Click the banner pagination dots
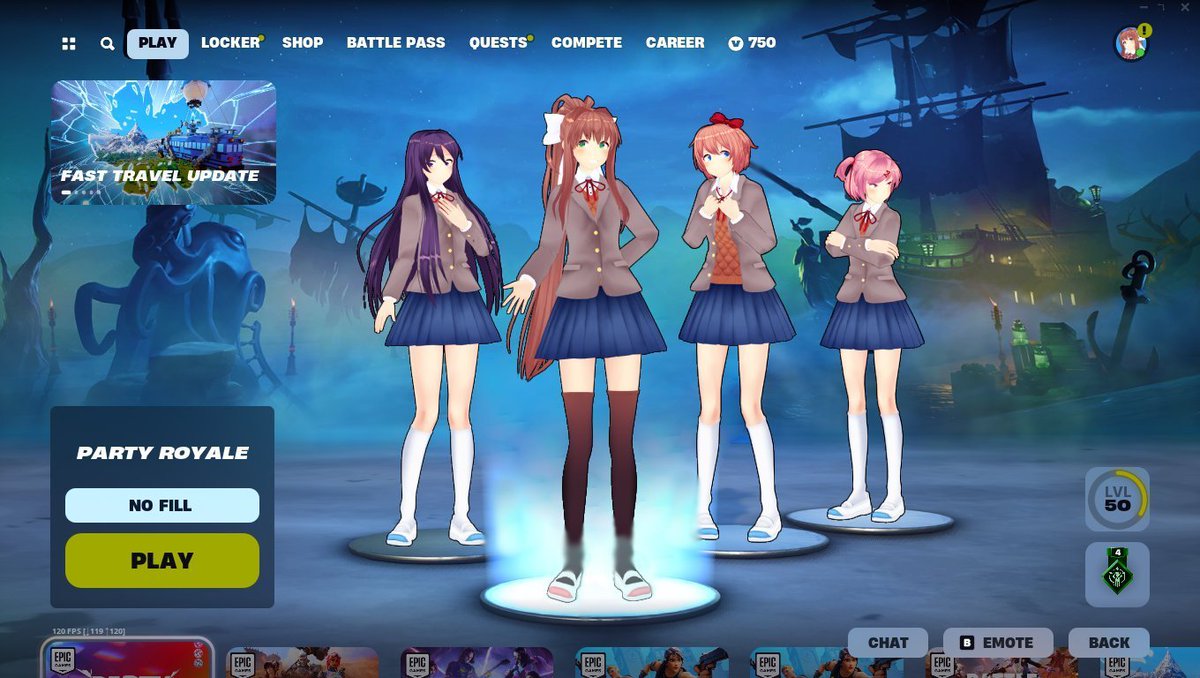 click(82, 192)
